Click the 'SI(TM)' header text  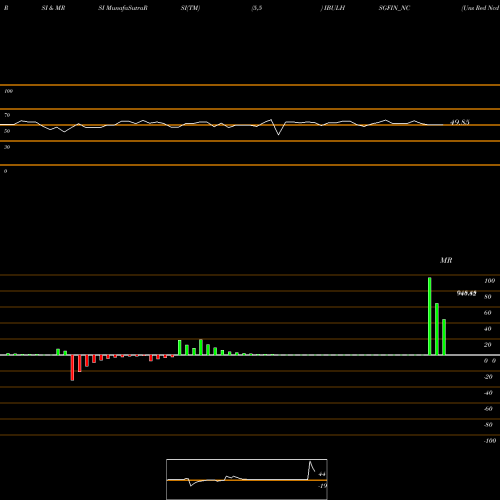pyautogui.click(x=190, y=8)
